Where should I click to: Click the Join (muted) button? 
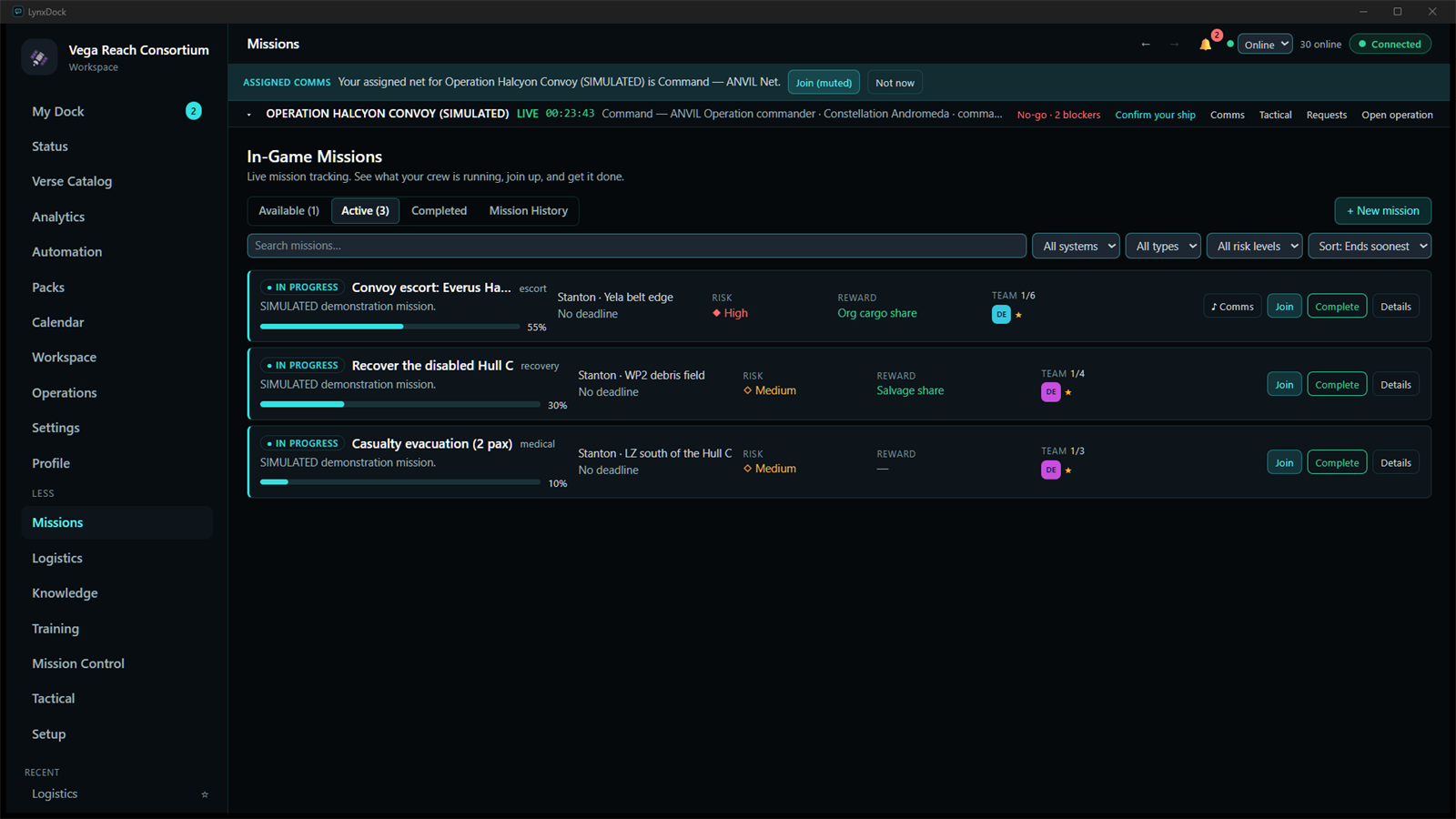click(x=824, y=83)
